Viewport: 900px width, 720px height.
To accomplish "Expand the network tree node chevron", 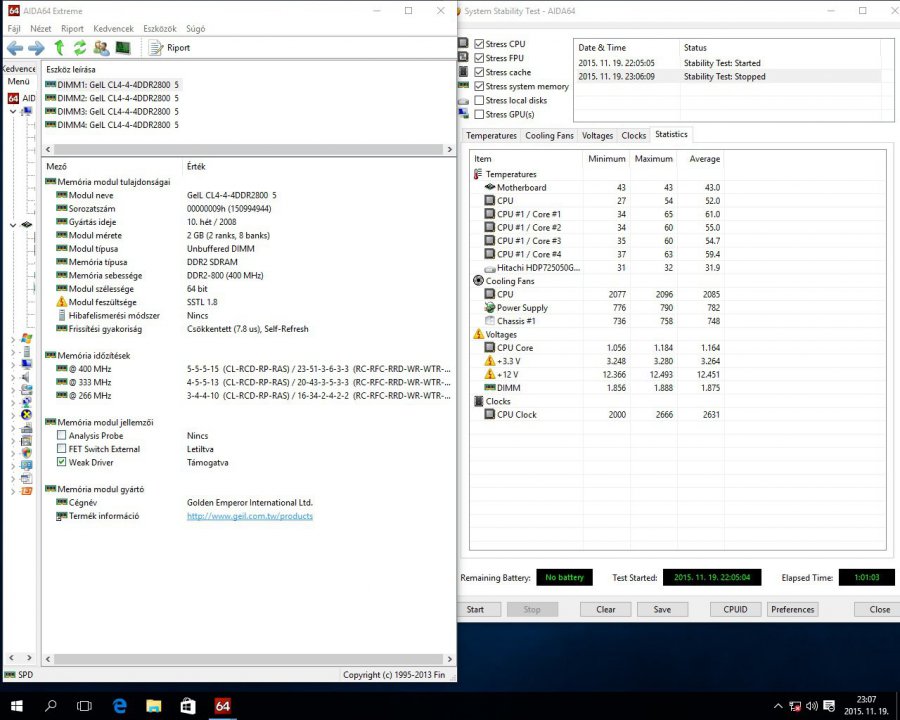I will (x=13, y=402).
